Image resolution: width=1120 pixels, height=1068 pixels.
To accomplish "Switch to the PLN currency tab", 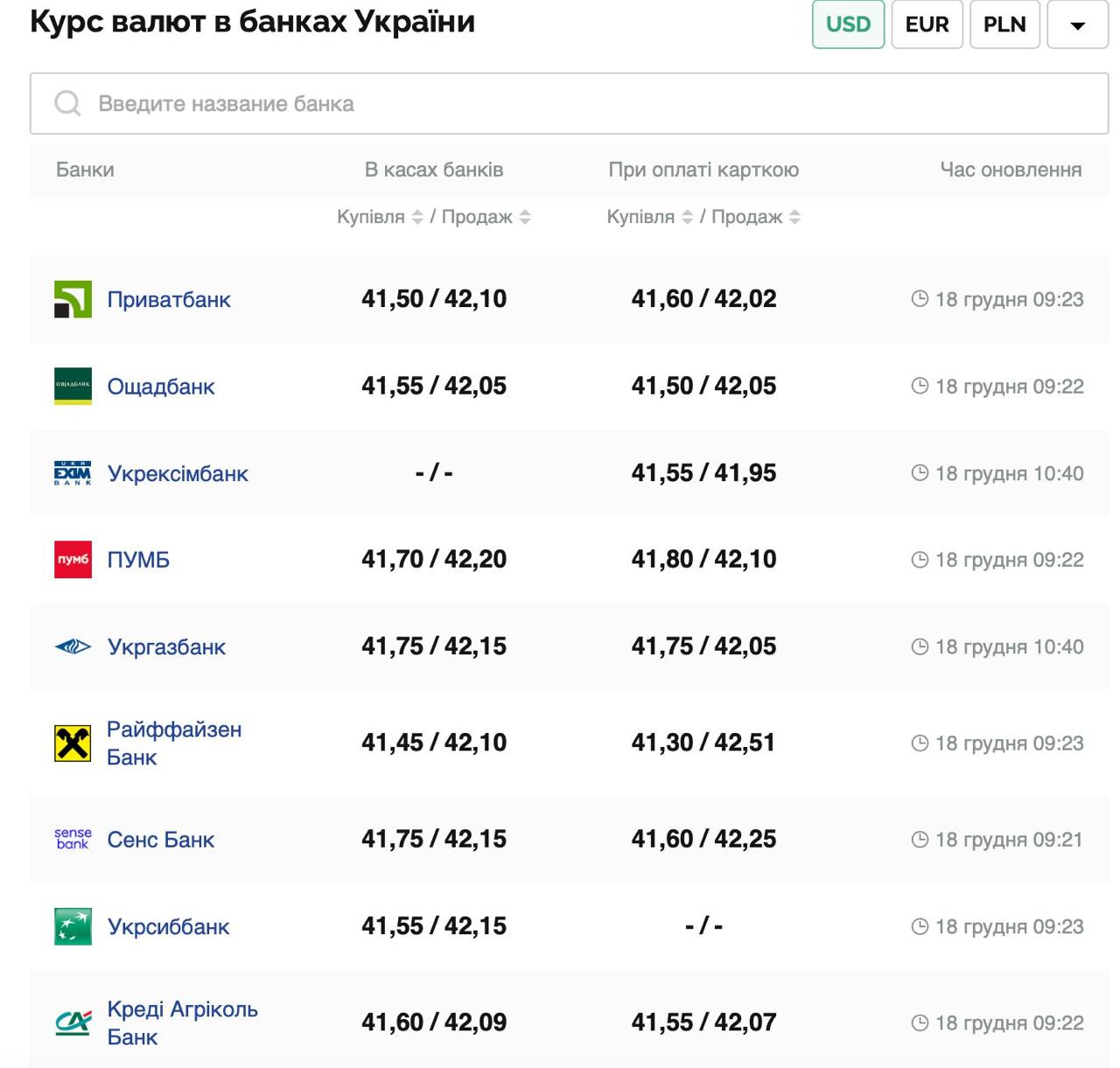I will pos(1004,24).
